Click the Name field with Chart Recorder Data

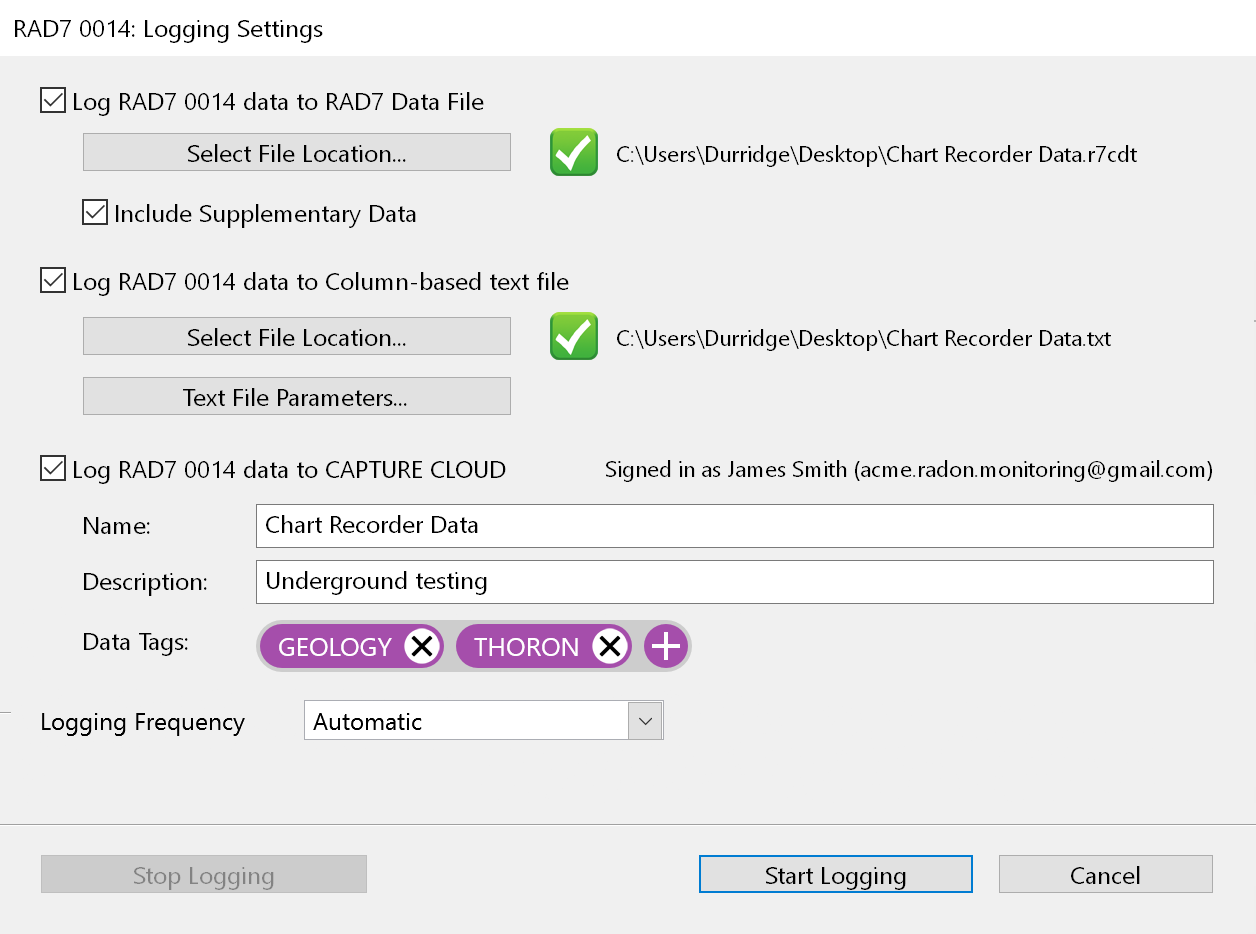tap(734, 526)
